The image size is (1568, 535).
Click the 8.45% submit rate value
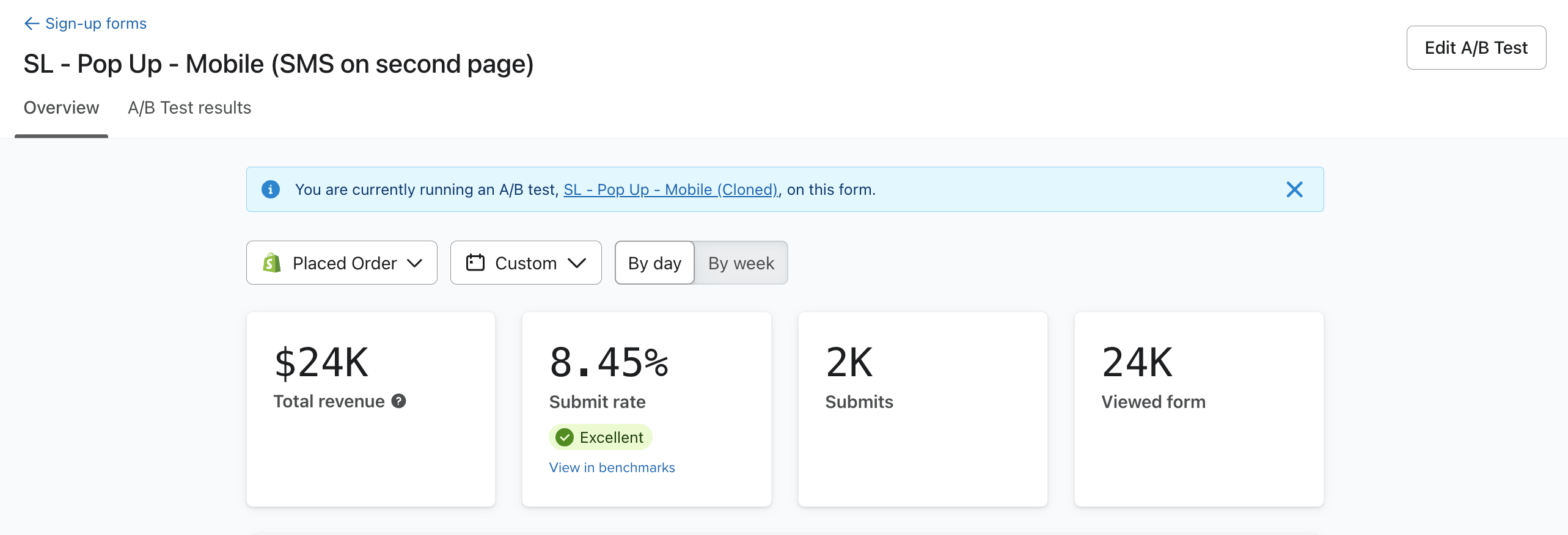coord(609,362)
